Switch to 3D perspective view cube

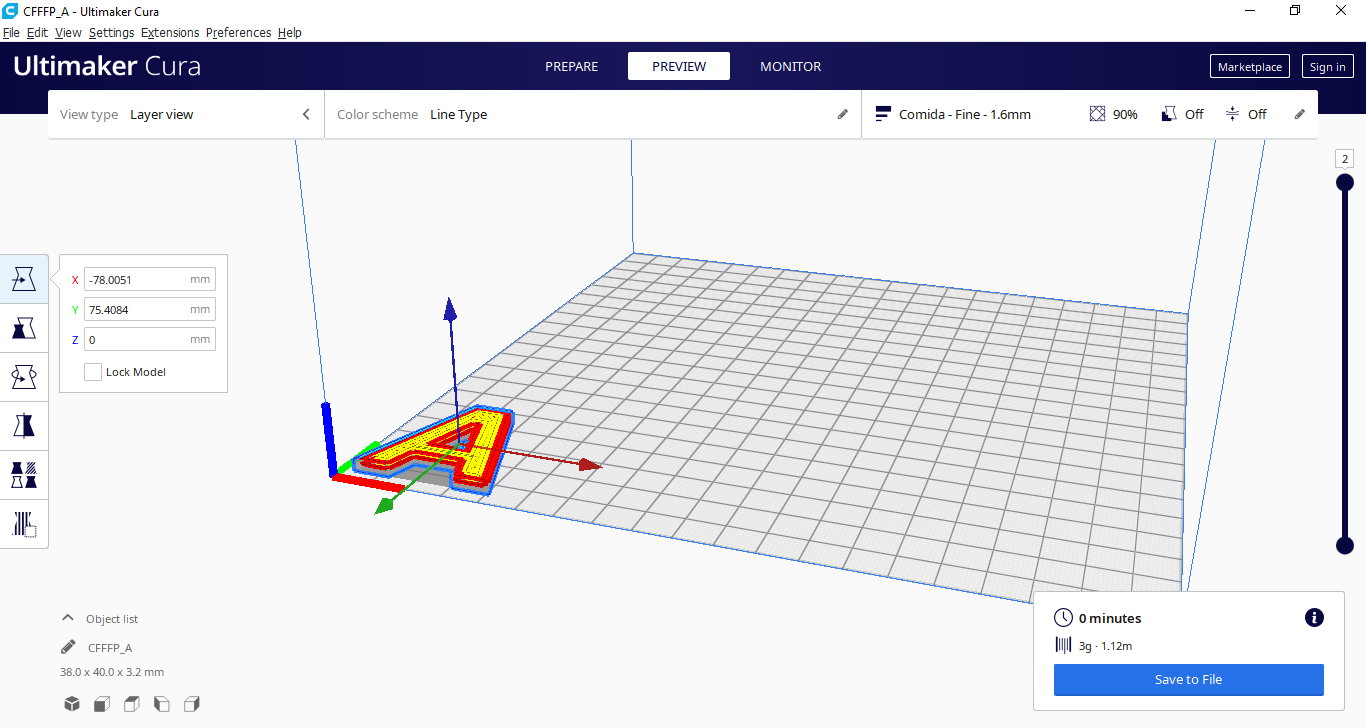(x=72, y=704)
